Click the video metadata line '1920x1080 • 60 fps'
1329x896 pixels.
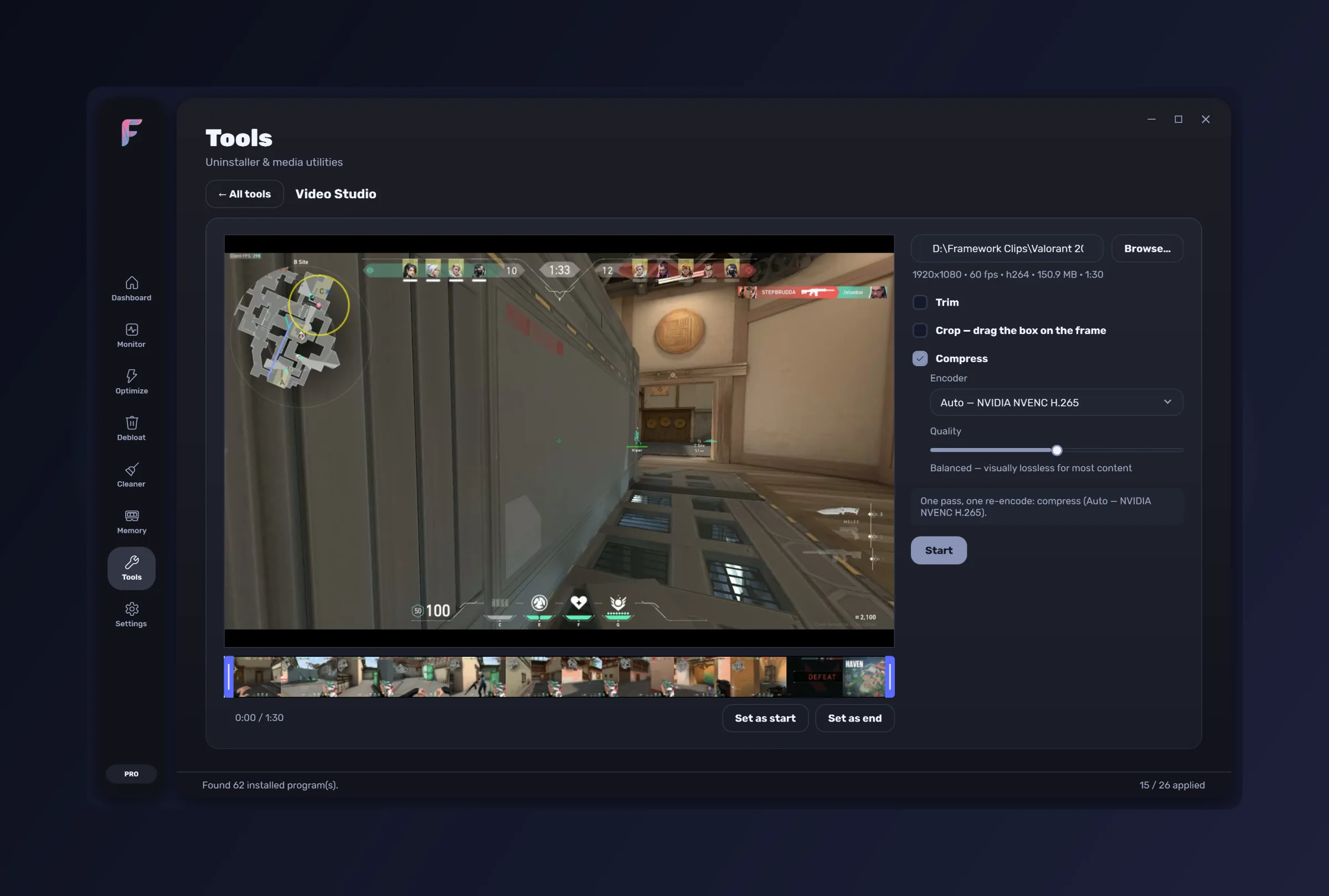point(1007,274)
